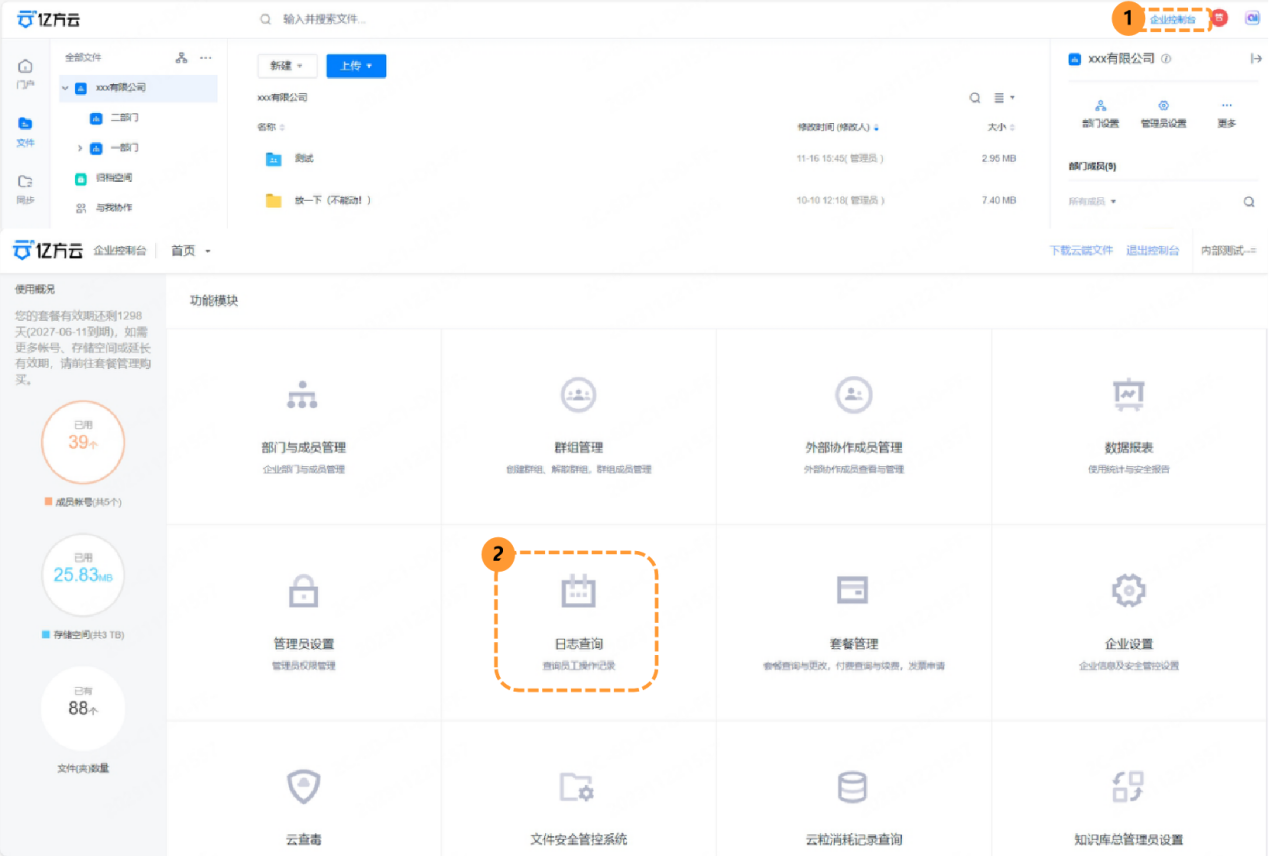Open the 所有成员 filter dropdown

coord(1092,202)
